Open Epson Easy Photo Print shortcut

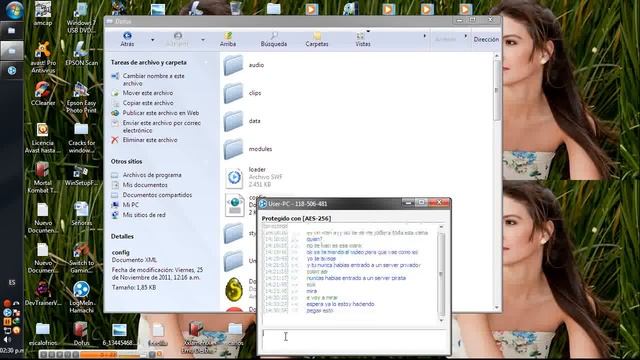pyautogui.click(x=81, y=98)
